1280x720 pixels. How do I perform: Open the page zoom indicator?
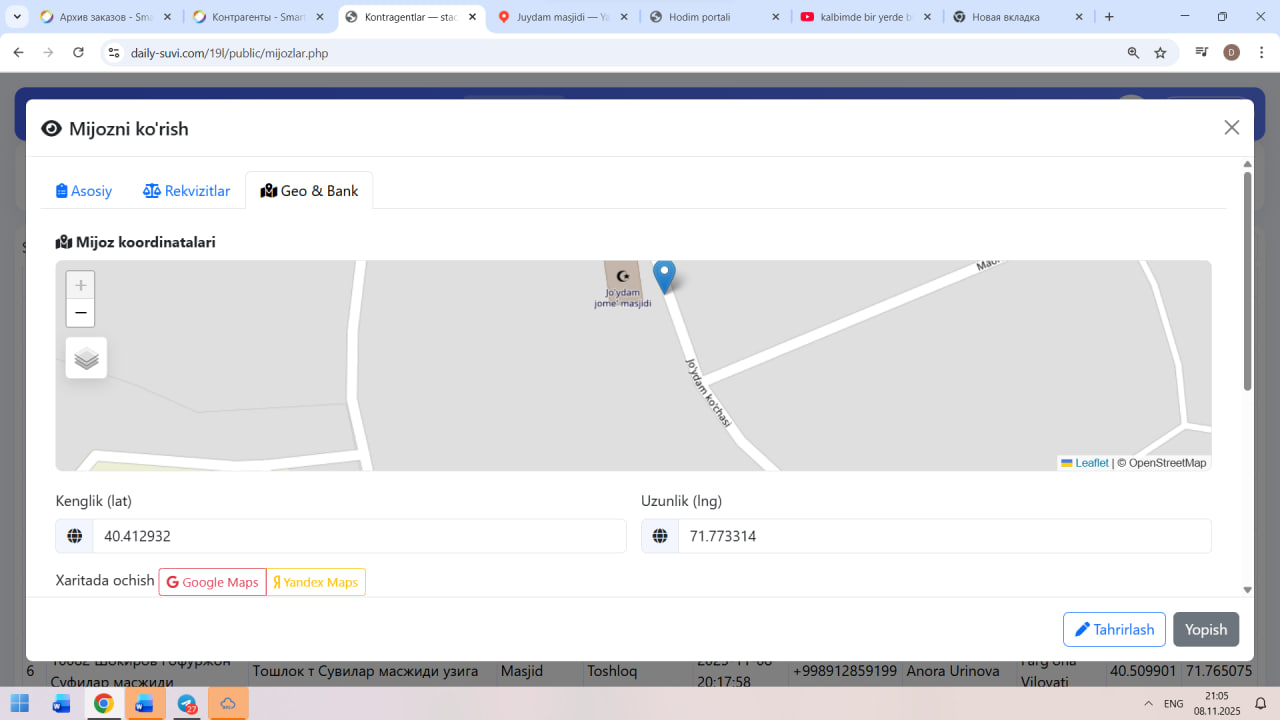click(x=1133, y=53)
